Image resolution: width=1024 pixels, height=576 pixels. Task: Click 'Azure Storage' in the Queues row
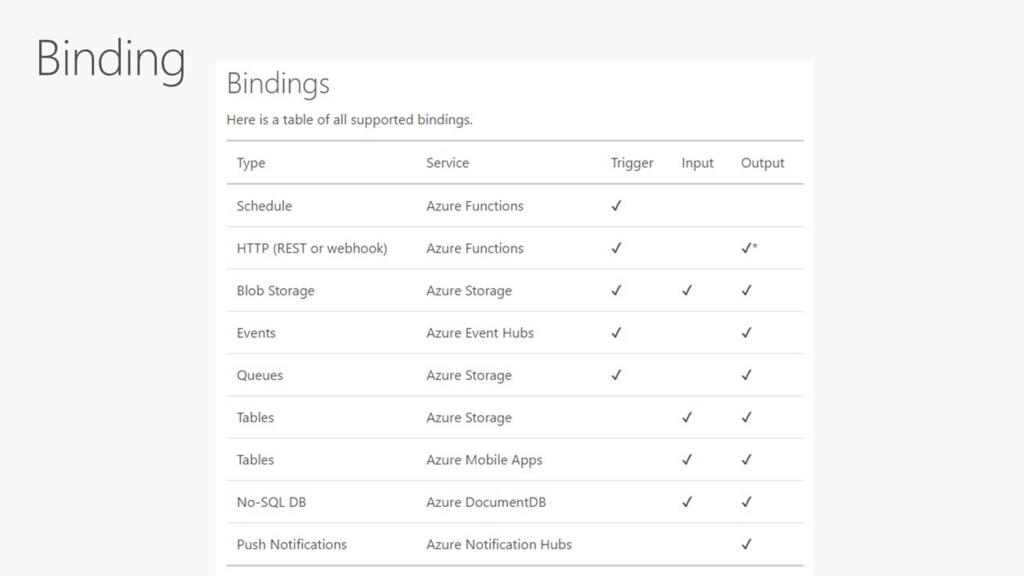coord(469,376)
